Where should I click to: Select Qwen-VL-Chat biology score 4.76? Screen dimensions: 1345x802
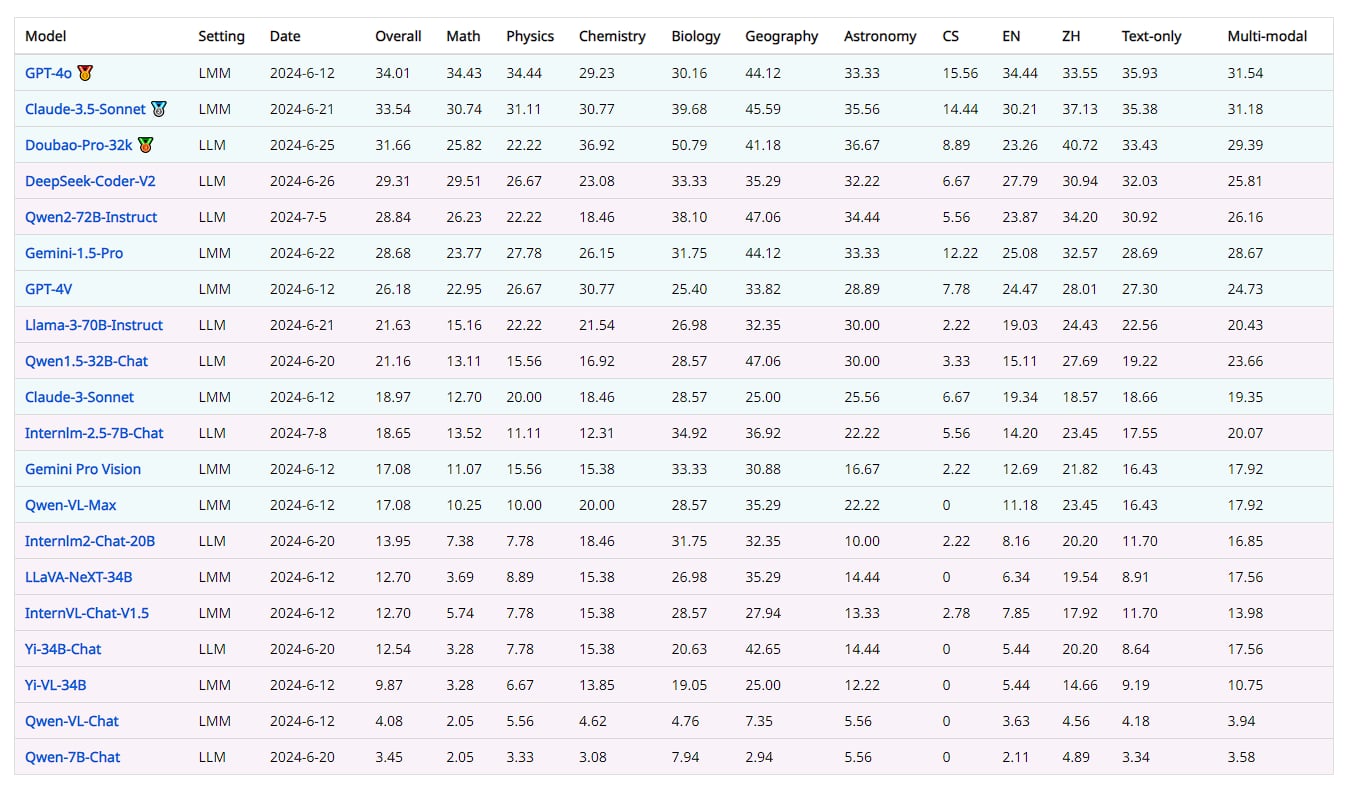(686, 721)
